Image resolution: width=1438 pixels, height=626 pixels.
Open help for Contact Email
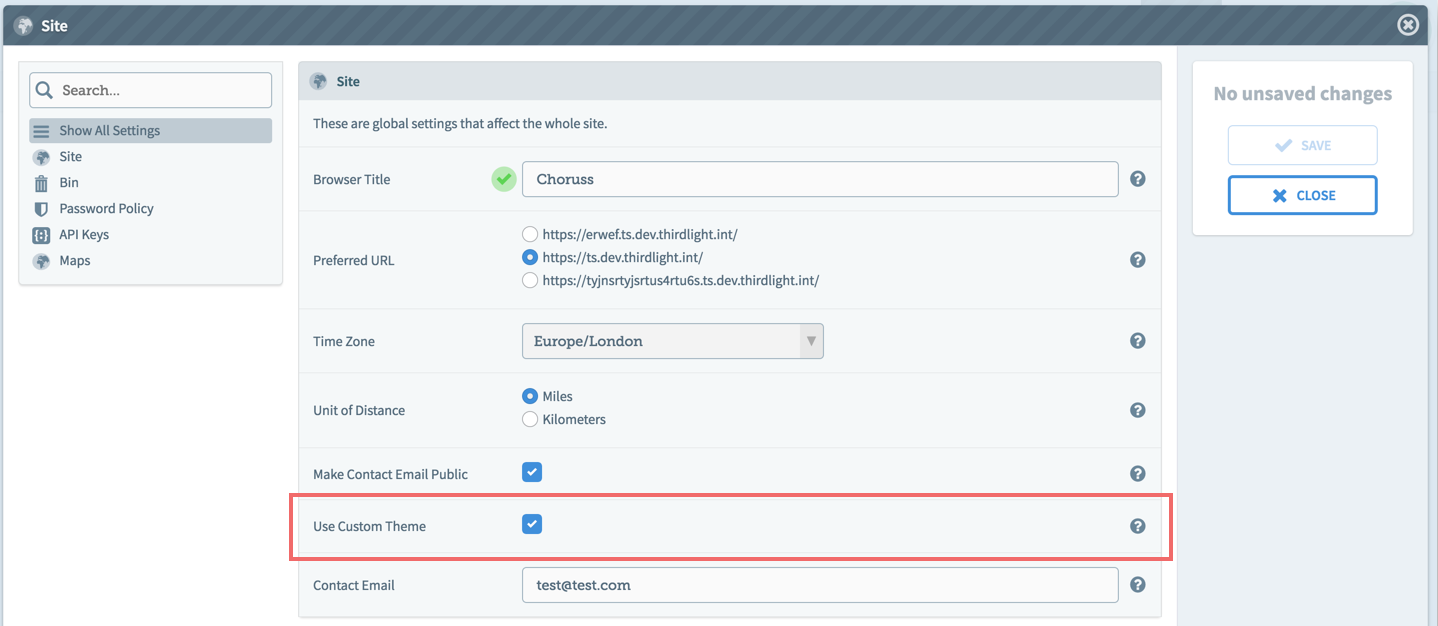[1137, 585]
